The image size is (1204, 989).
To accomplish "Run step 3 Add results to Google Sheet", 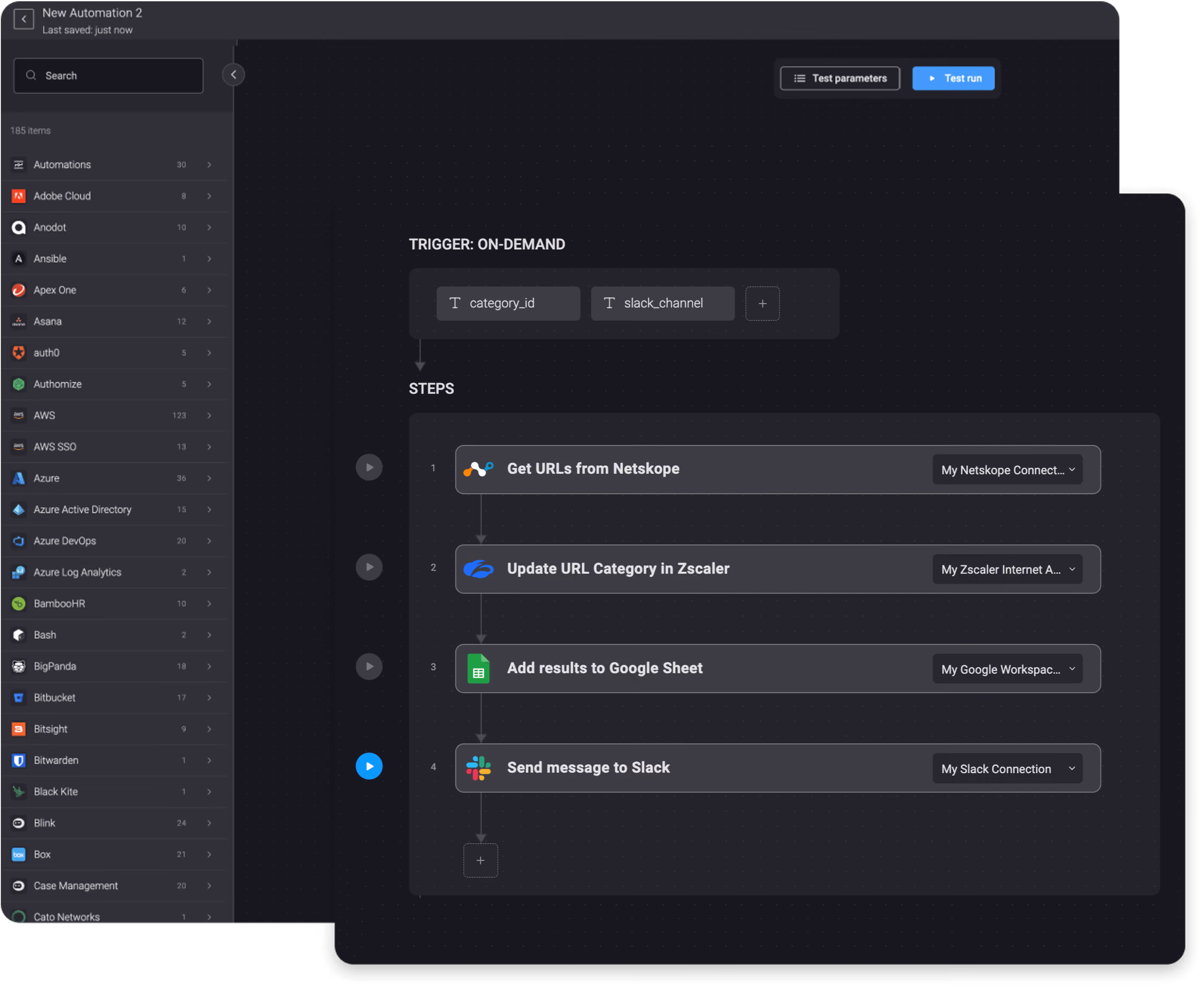I will 369,666.
